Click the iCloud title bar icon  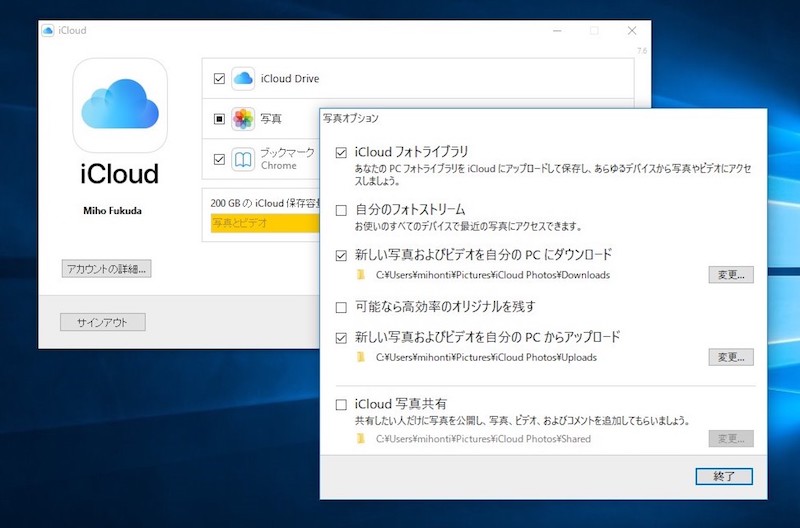[48, 31]
